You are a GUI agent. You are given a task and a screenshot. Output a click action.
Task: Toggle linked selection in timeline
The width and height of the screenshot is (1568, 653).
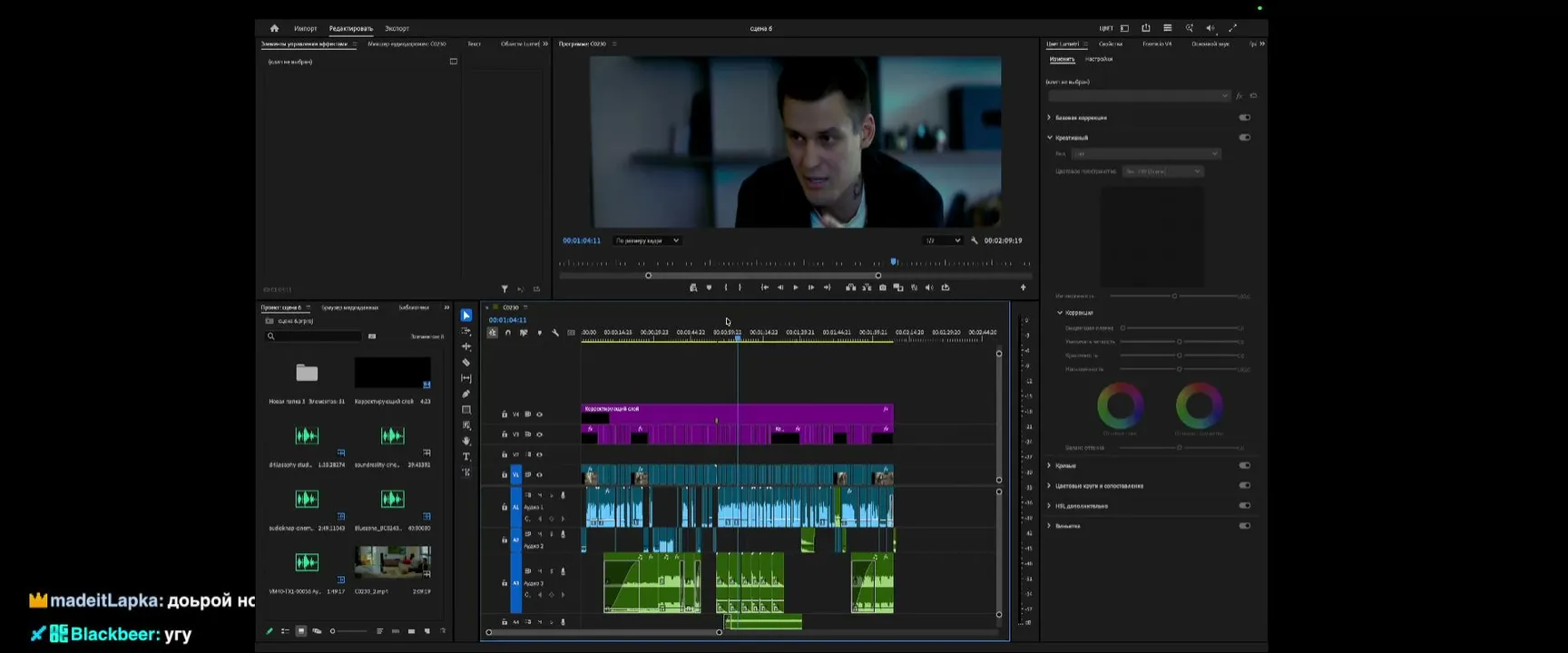tap(524, 333)
